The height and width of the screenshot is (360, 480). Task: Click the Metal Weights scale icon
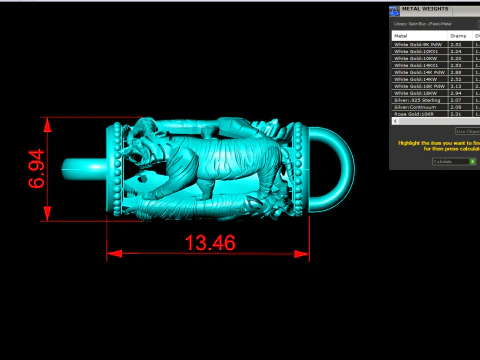394,11
